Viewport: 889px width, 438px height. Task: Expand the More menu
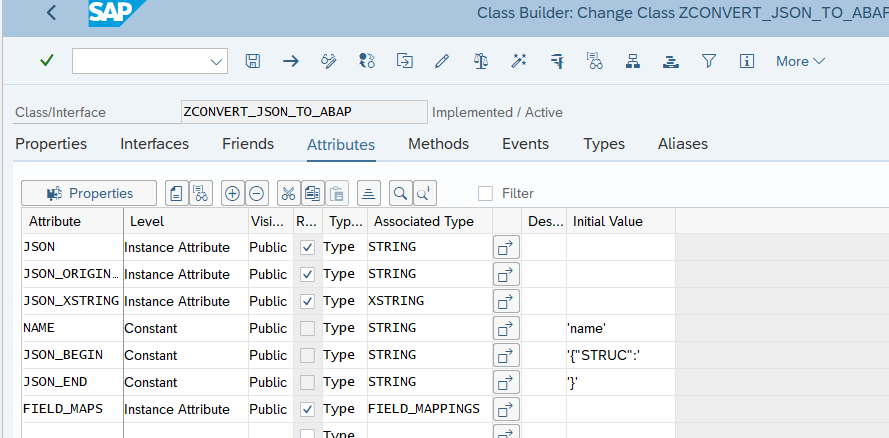pyautogui.click(x=801, y=61)
